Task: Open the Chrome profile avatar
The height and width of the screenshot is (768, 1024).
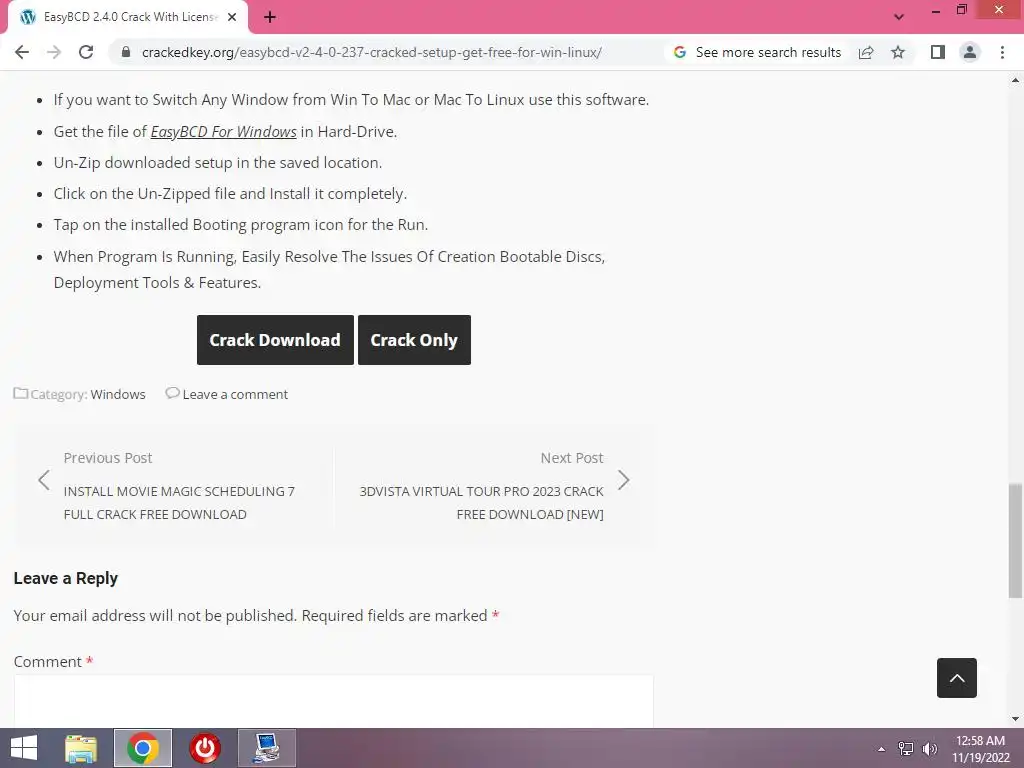Action: tap(970, 52)
